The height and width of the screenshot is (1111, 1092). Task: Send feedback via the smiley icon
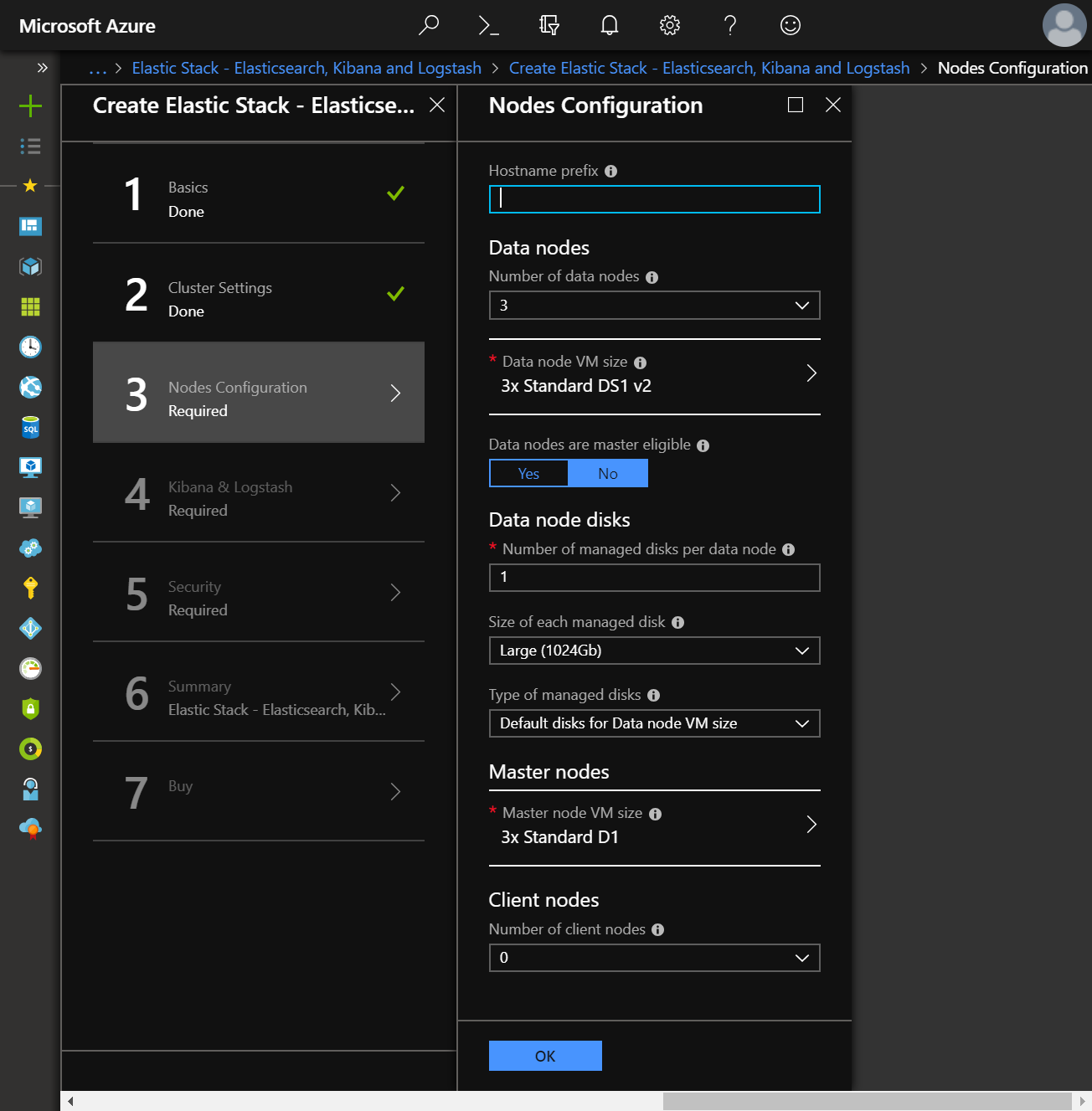click(x=790, y=25)
